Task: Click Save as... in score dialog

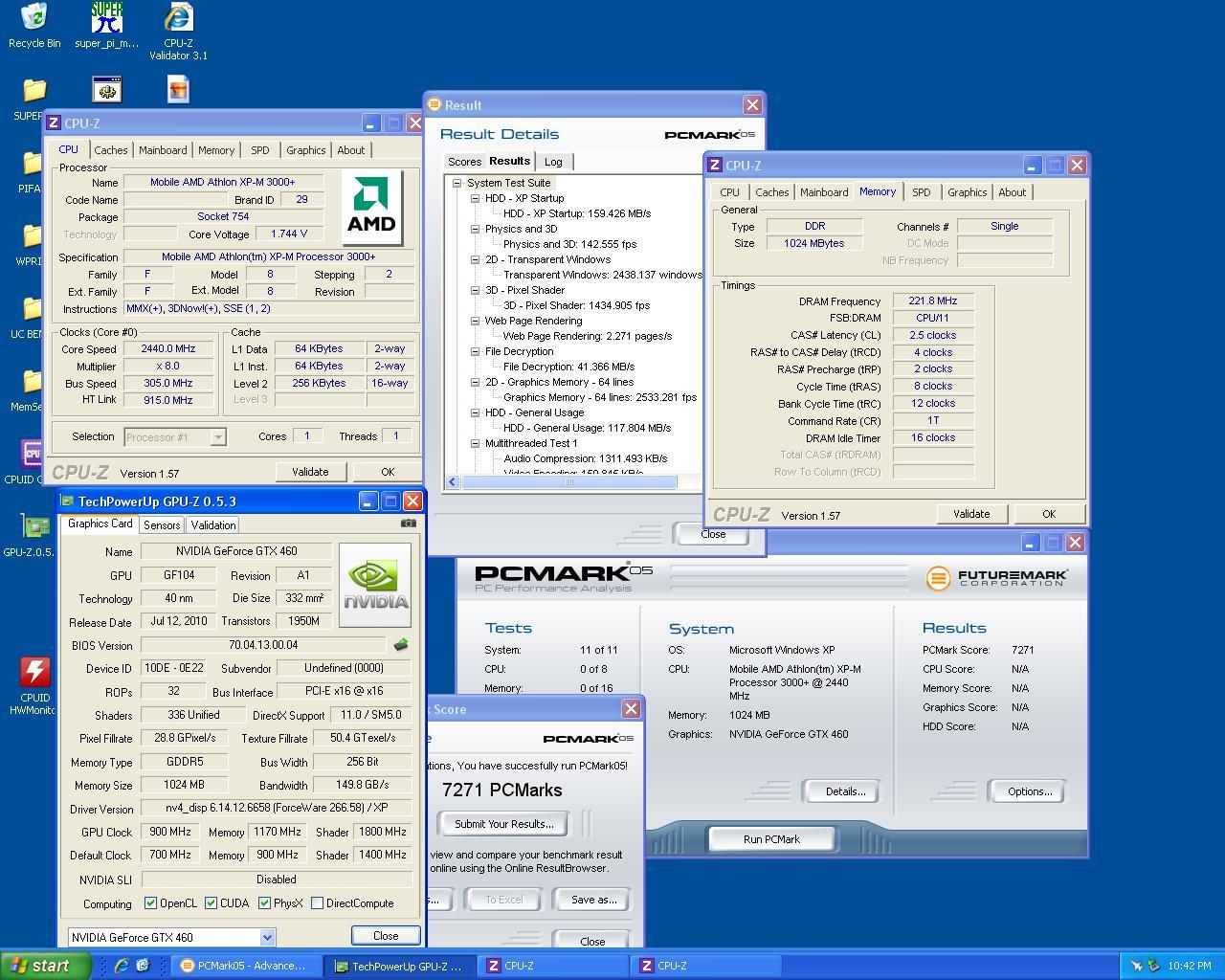Action: tap(593, 900)
